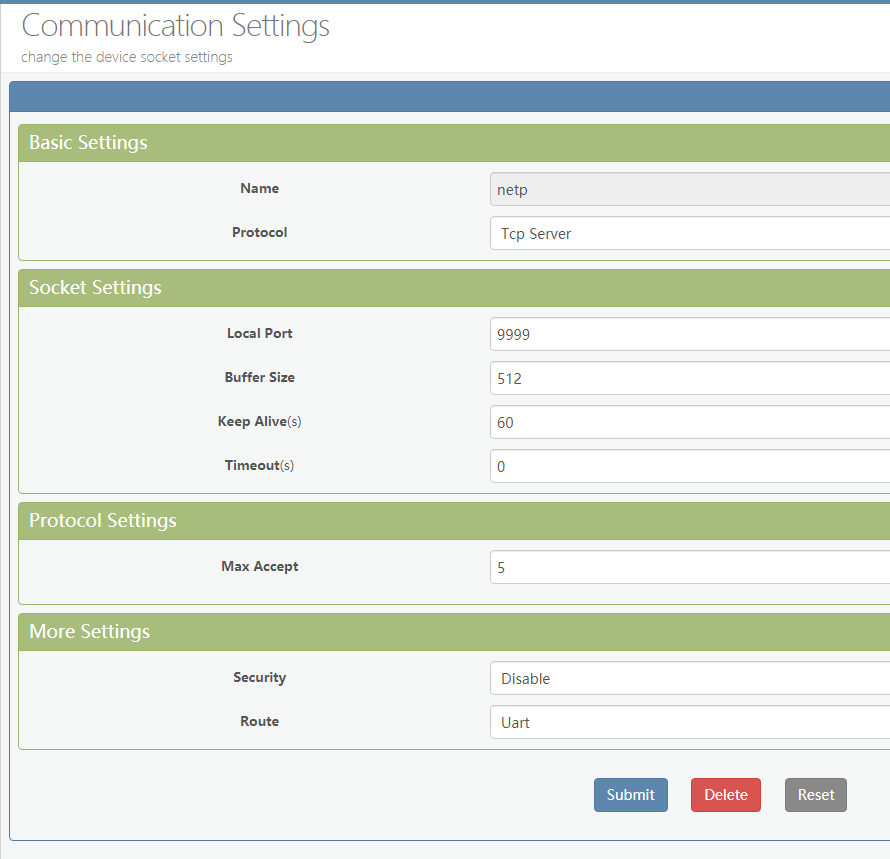
Task: Focus the Local Port field containing 9999
Action: tap(689, 334)
